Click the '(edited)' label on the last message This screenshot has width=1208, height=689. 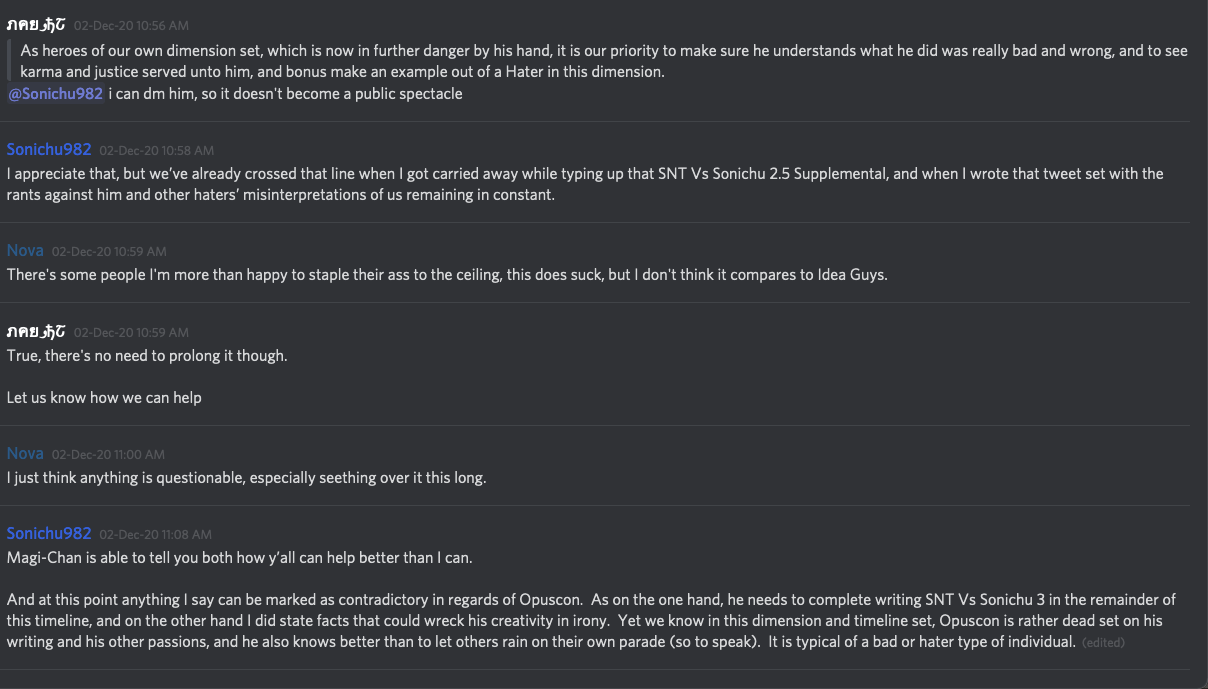1103,642
